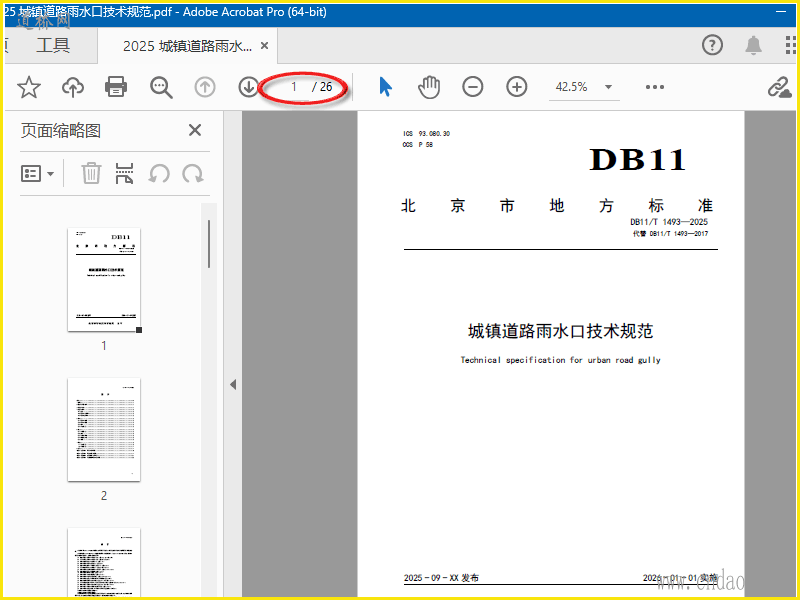Activate the selection arrow tool
The image size is (800, 600).
[x=386, y=87]
